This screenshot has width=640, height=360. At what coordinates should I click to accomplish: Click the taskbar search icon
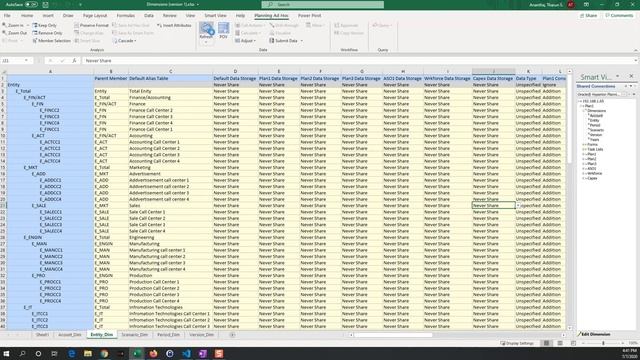22,353
